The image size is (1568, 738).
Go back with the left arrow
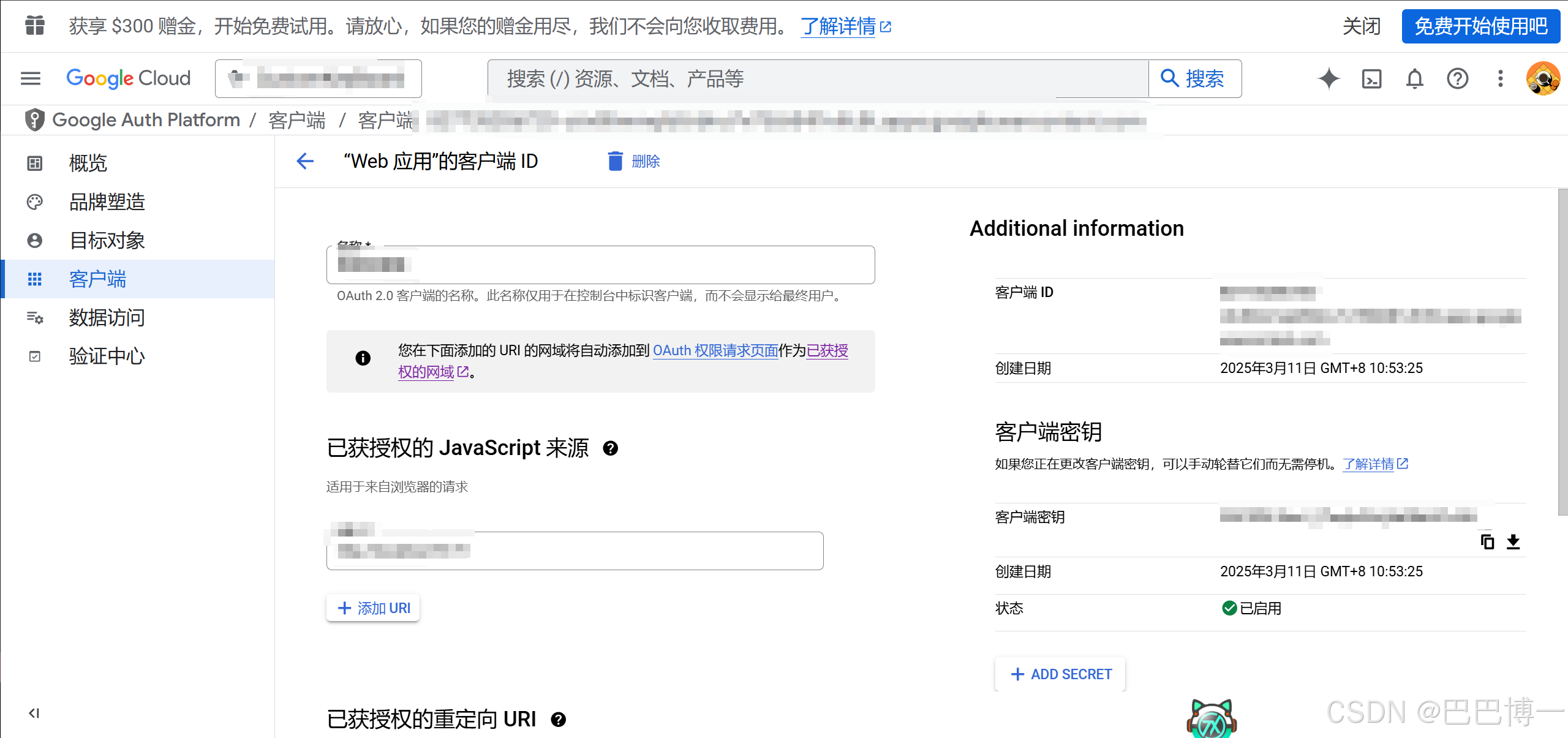[x=305, y=161]
